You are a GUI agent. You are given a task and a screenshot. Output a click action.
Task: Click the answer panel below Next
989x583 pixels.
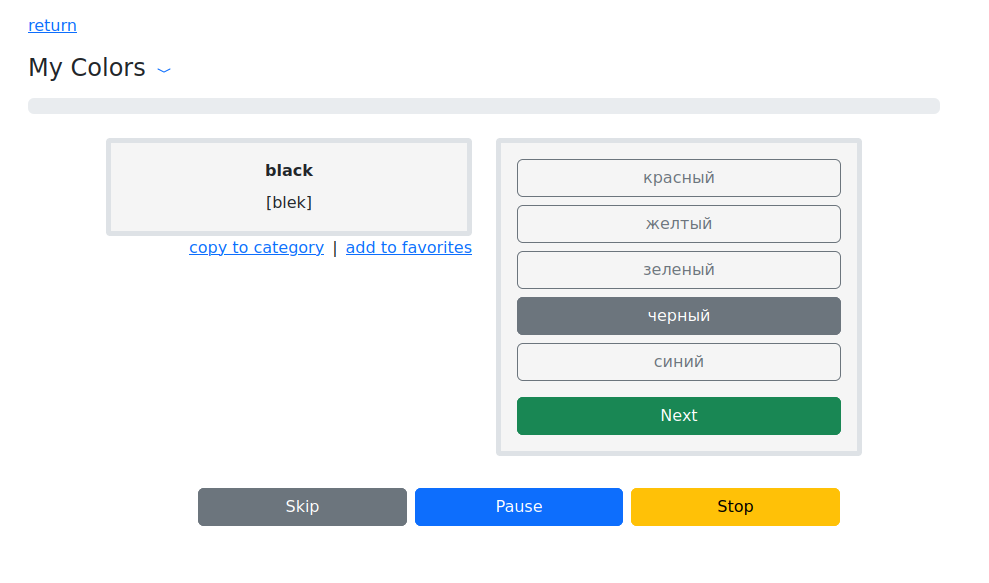click(x=678, y=444)
